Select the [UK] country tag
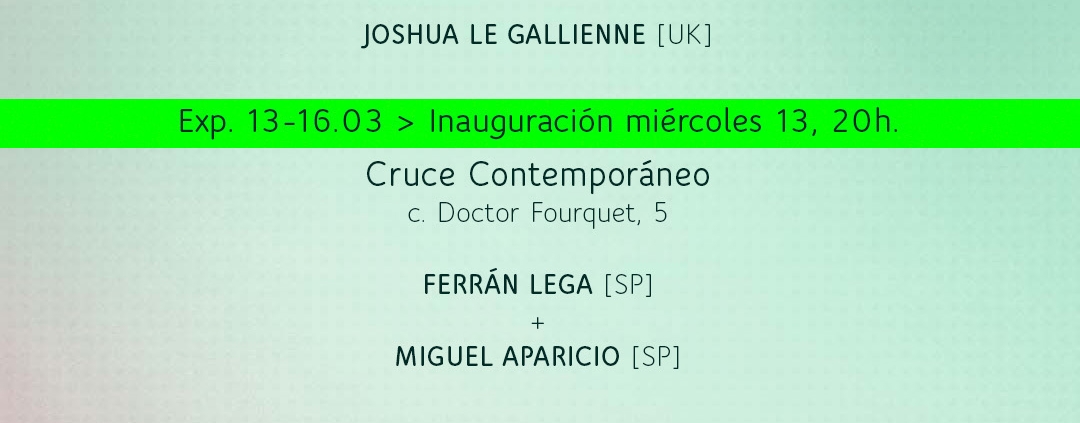Screen dimensions: 1080x423 685,35
